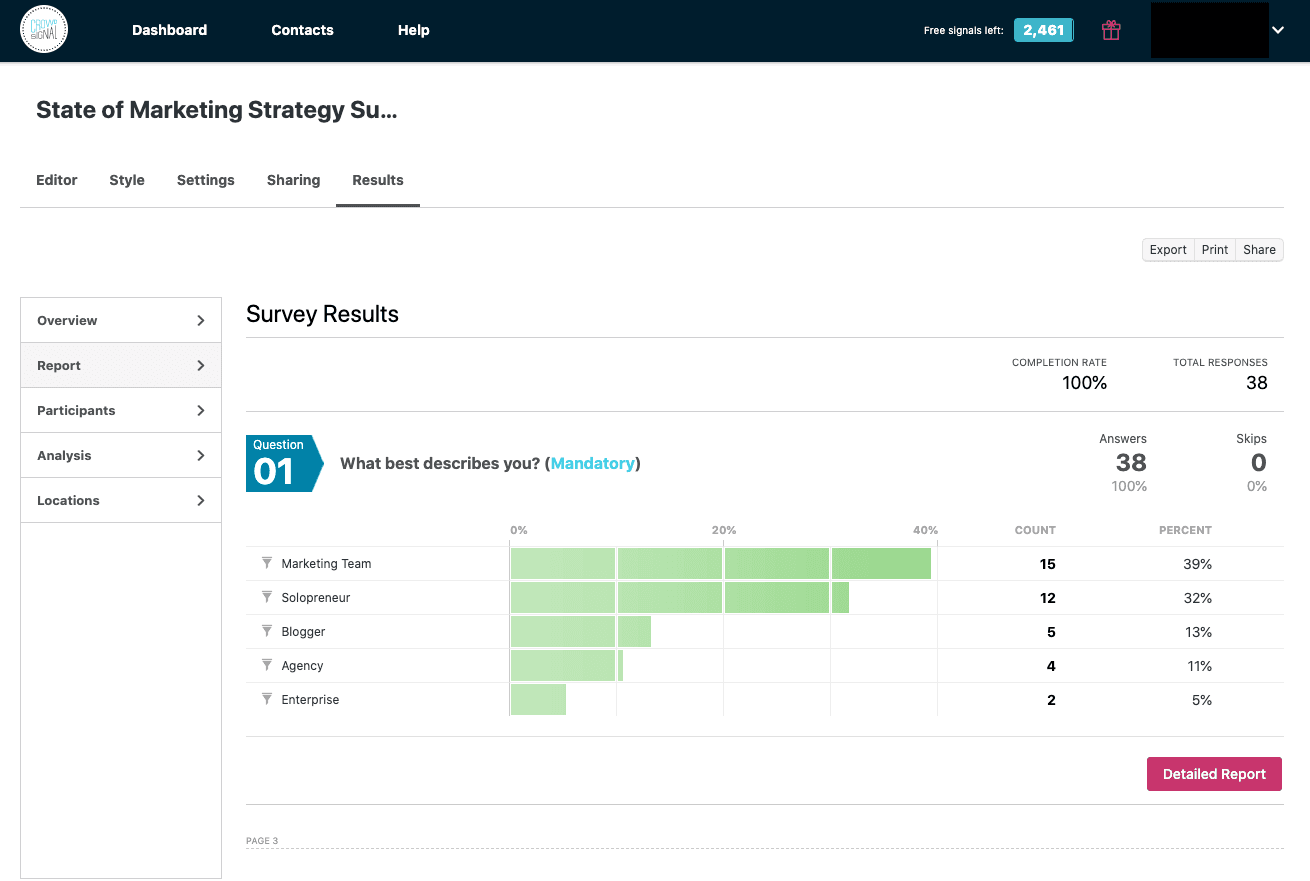
Task: Switch to the Style tab
Action: pos(127,180)
